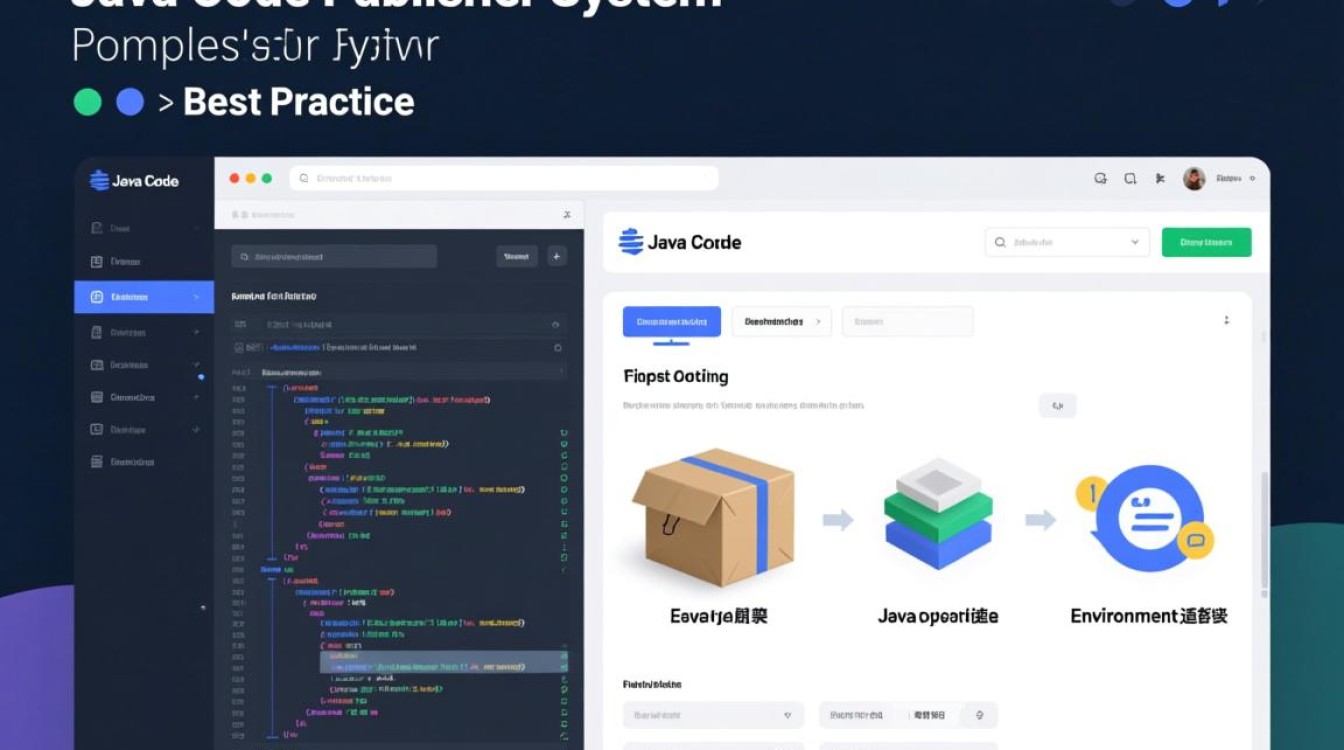Select the highlighted blue sidebar menu item
The width and height of the screenshot is (1344, 750).
[143, 297]
